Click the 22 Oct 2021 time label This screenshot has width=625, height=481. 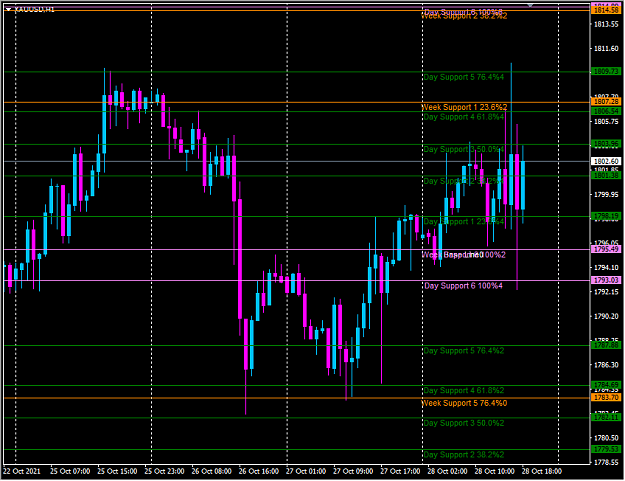pyautogui.click(x=22, y=471)
